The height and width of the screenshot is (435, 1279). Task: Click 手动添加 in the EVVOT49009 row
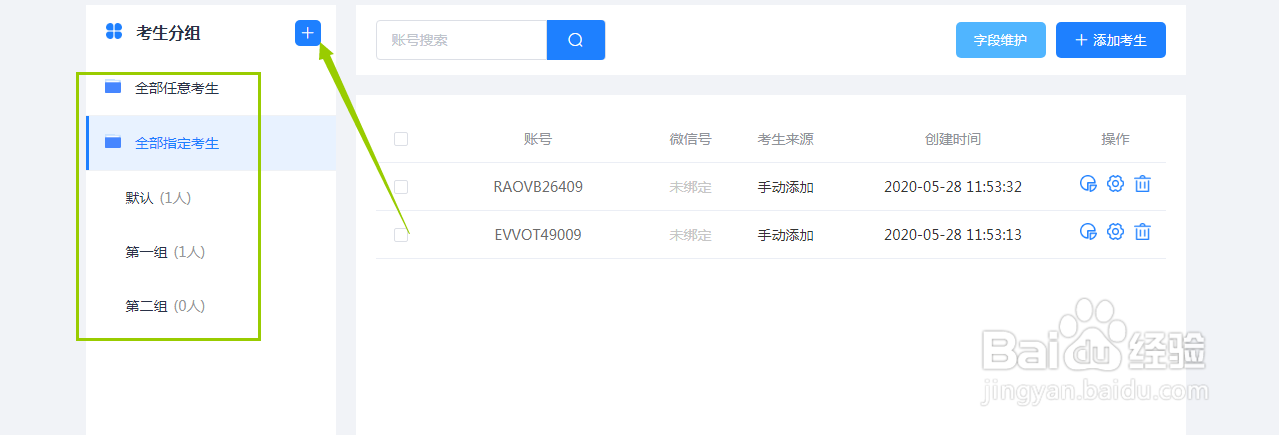point(786,235)
